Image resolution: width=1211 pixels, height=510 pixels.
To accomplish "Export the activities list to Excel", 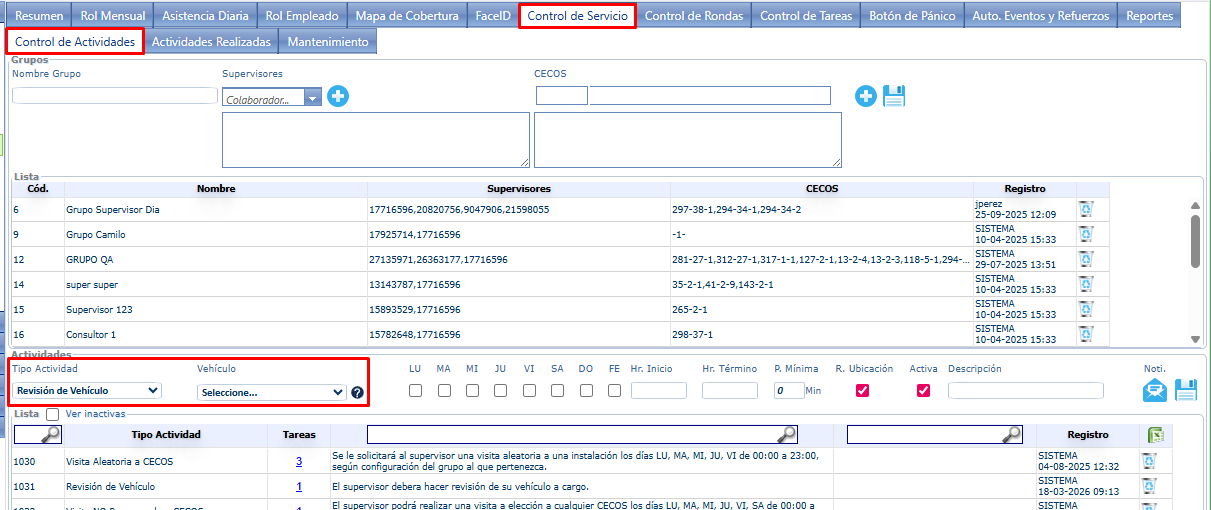I will coord(1153,435).
